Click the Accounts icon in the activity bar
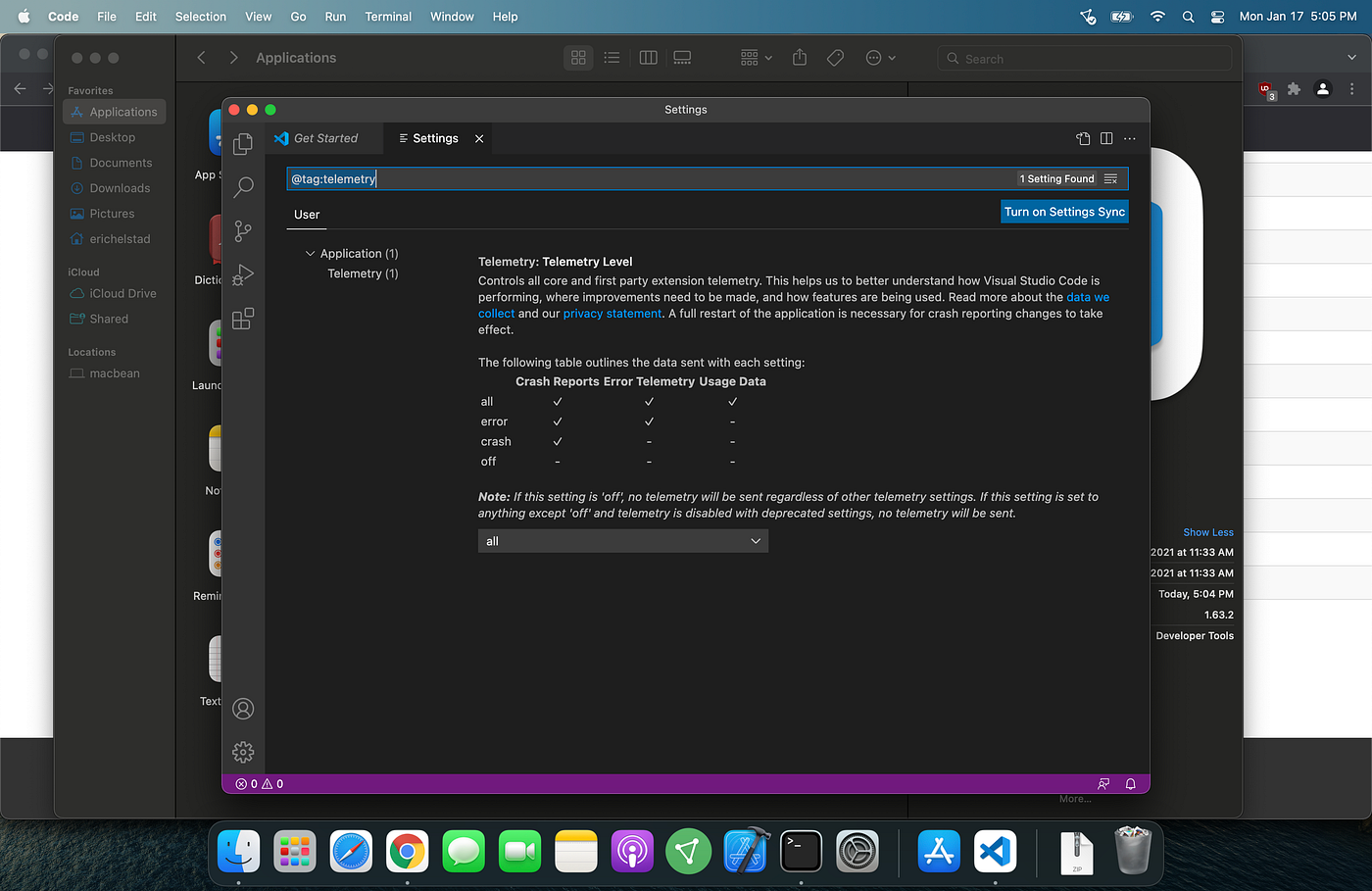 tap(243, 708)
